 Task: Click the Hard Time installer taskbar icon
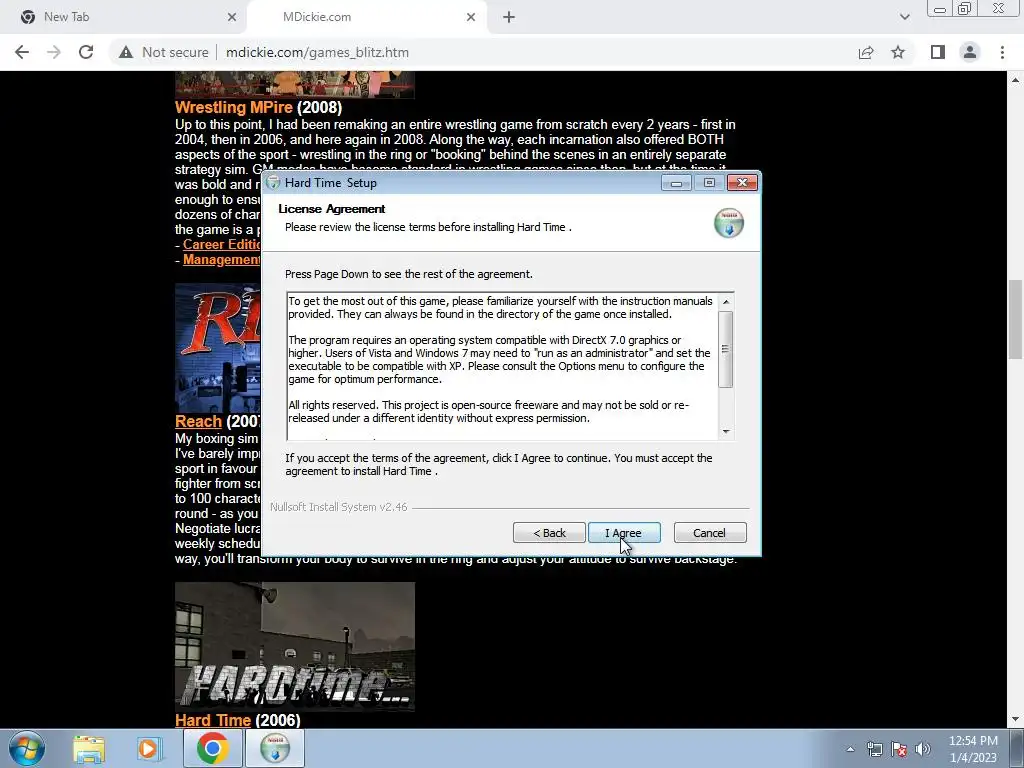[275, 748]
